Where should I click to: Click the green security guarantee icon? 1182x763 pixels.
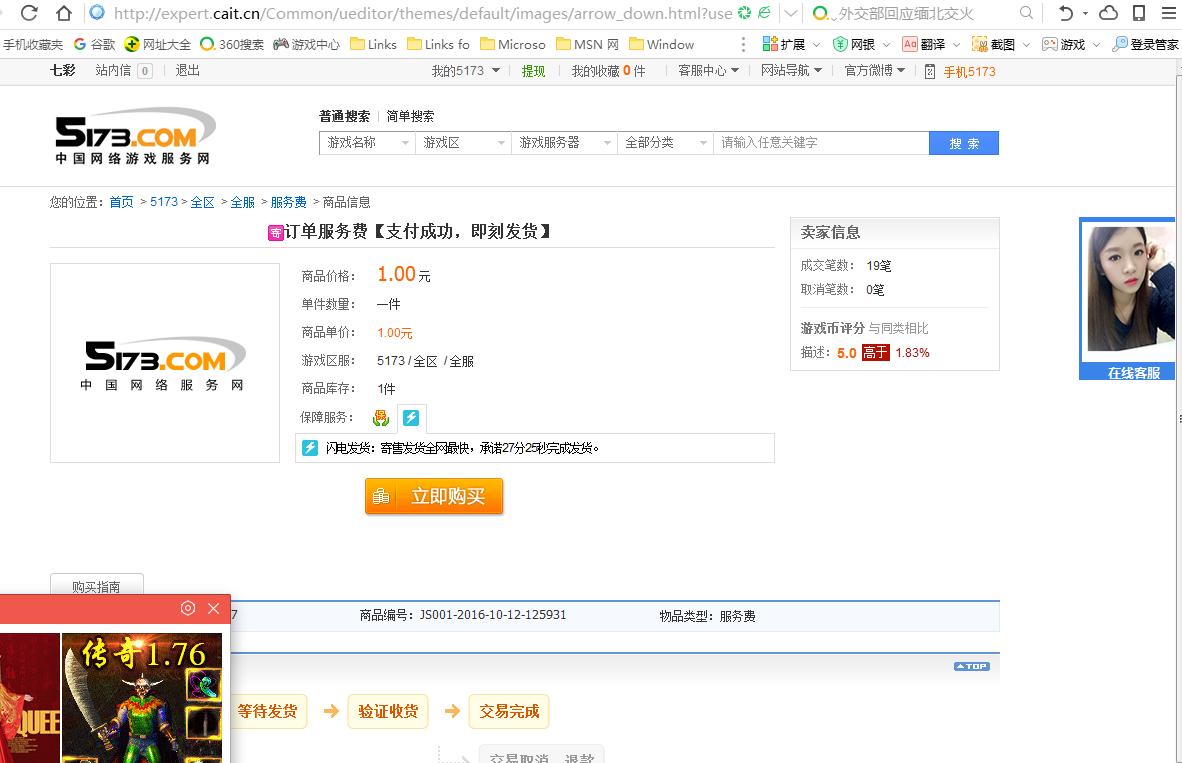381,417
